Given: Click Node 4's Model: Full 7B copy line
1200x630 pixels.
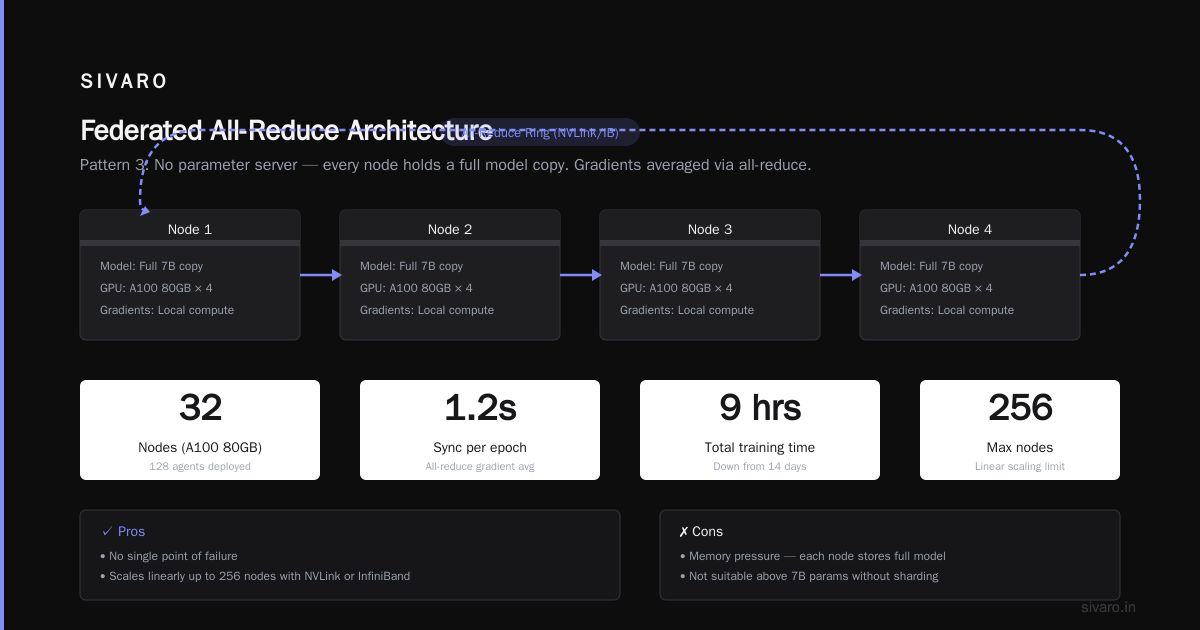Looking at the screenshot, I should 931,266.
